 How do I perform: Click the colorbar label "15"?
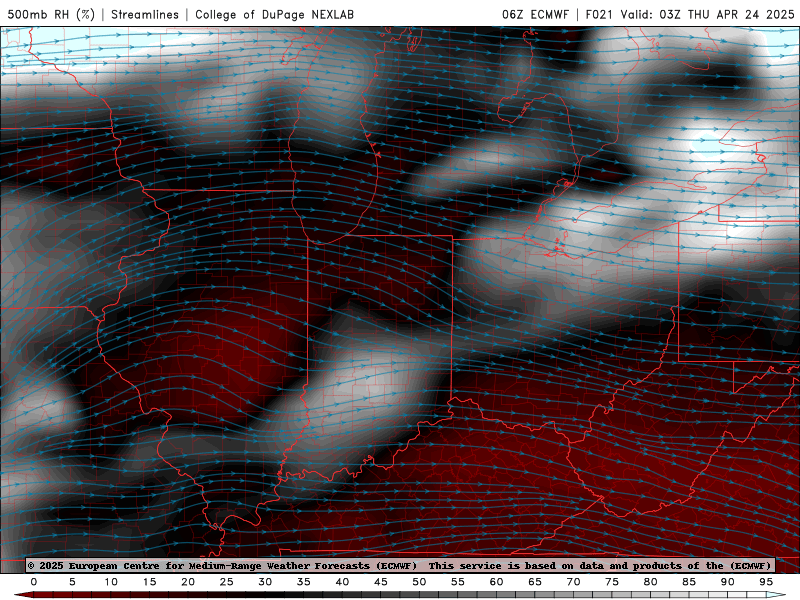click(x=149, y=582)
